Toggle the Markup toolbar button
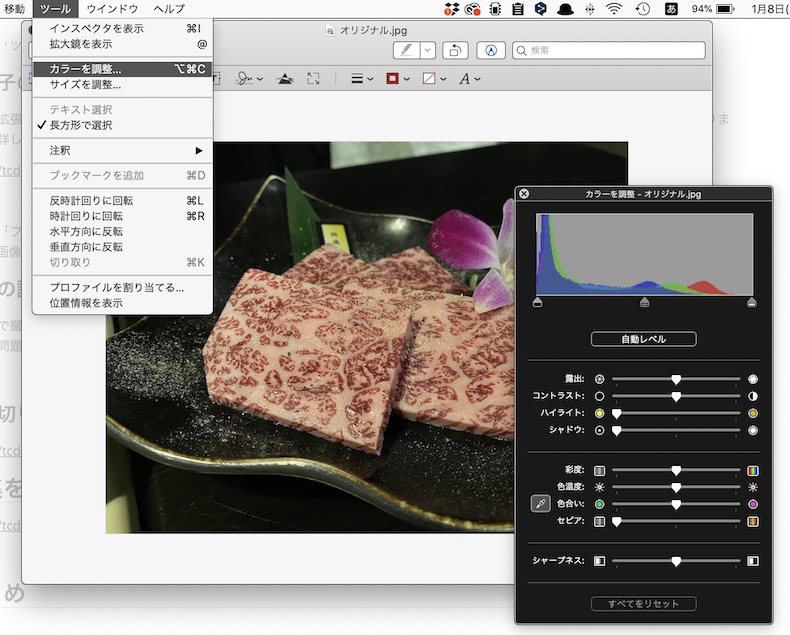 point(490,50)
